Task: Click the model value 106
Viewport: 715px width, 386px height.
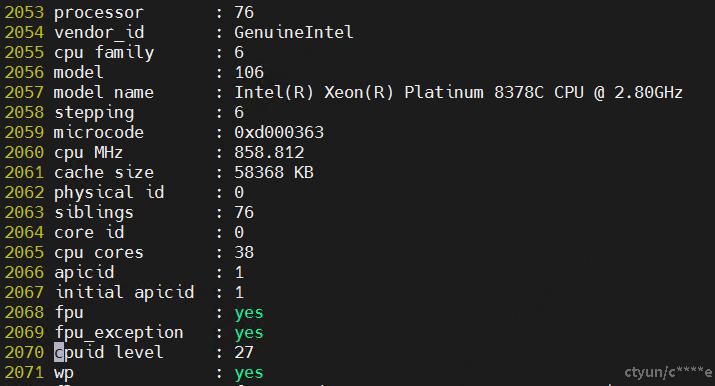Action: (249, 72)
